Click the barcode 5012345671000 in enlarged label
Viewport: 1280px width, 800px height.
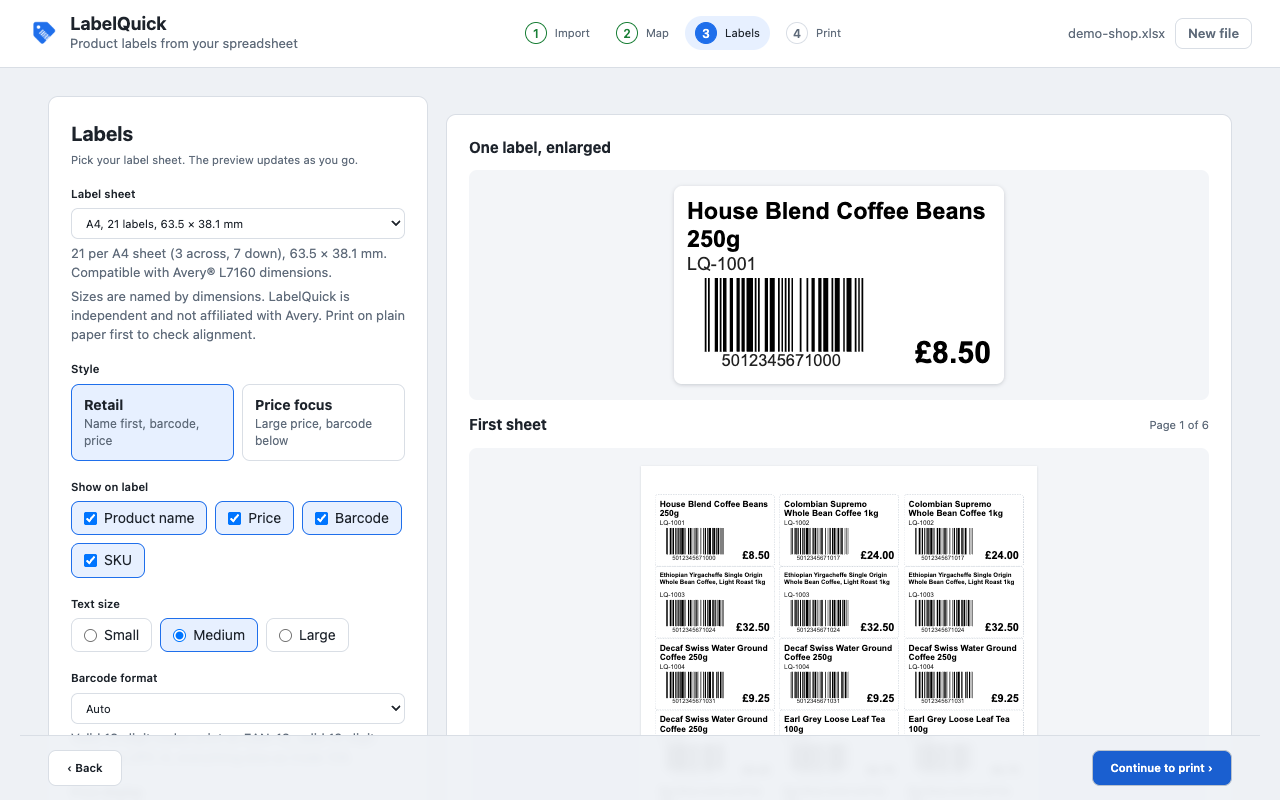coord(782,322)
